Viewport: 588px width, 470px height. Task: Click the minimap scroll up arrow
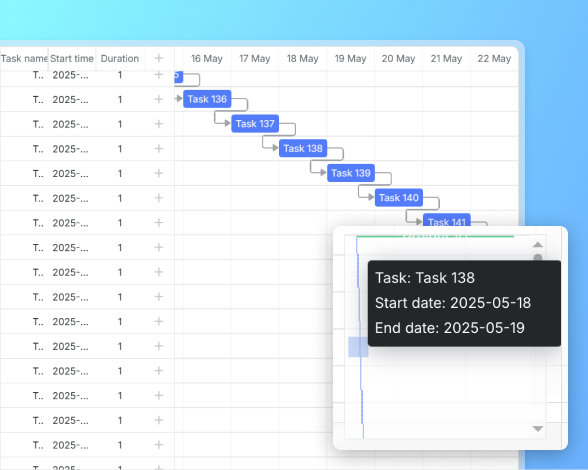tap(538, 245)
